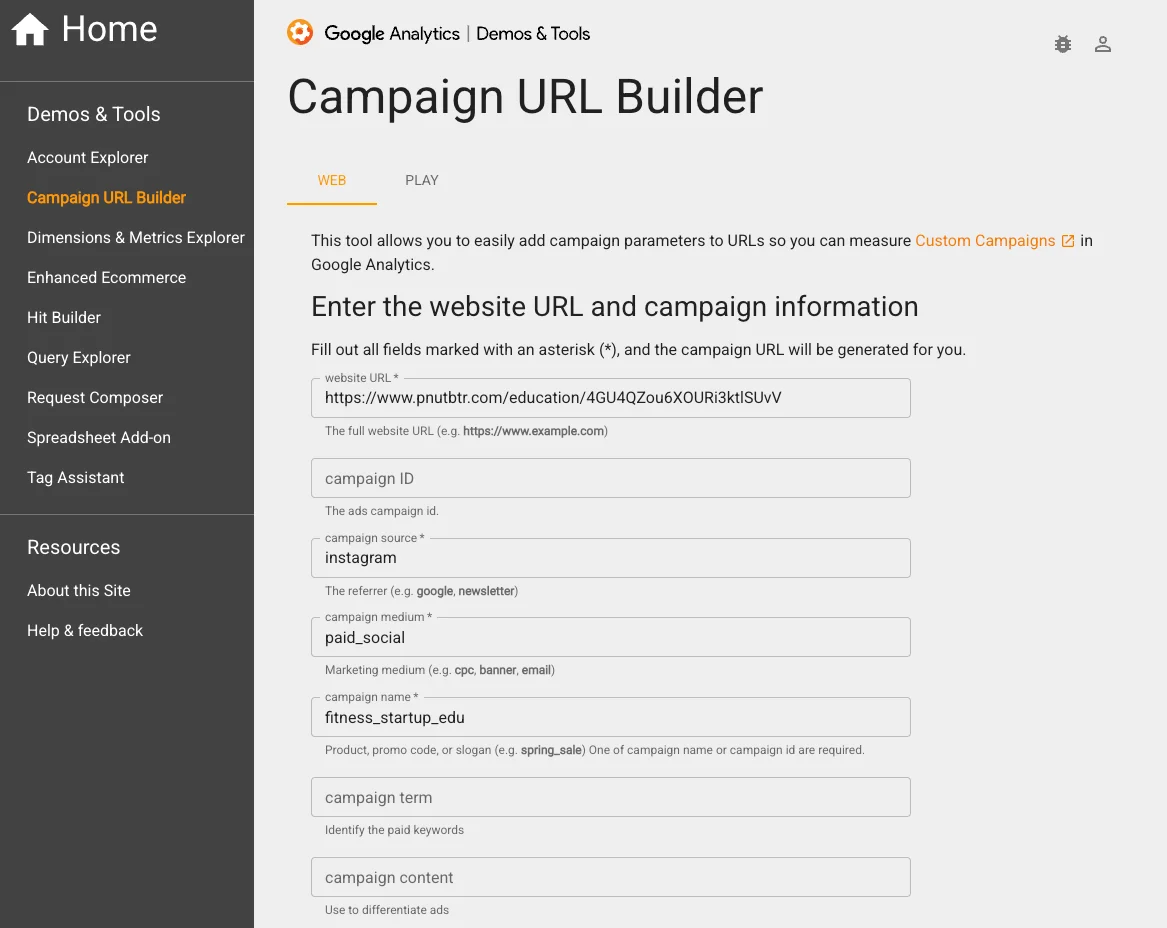The height and width of the screenshot is (928, 1167).
Task: Select the WEB tab
Action: 332,181
